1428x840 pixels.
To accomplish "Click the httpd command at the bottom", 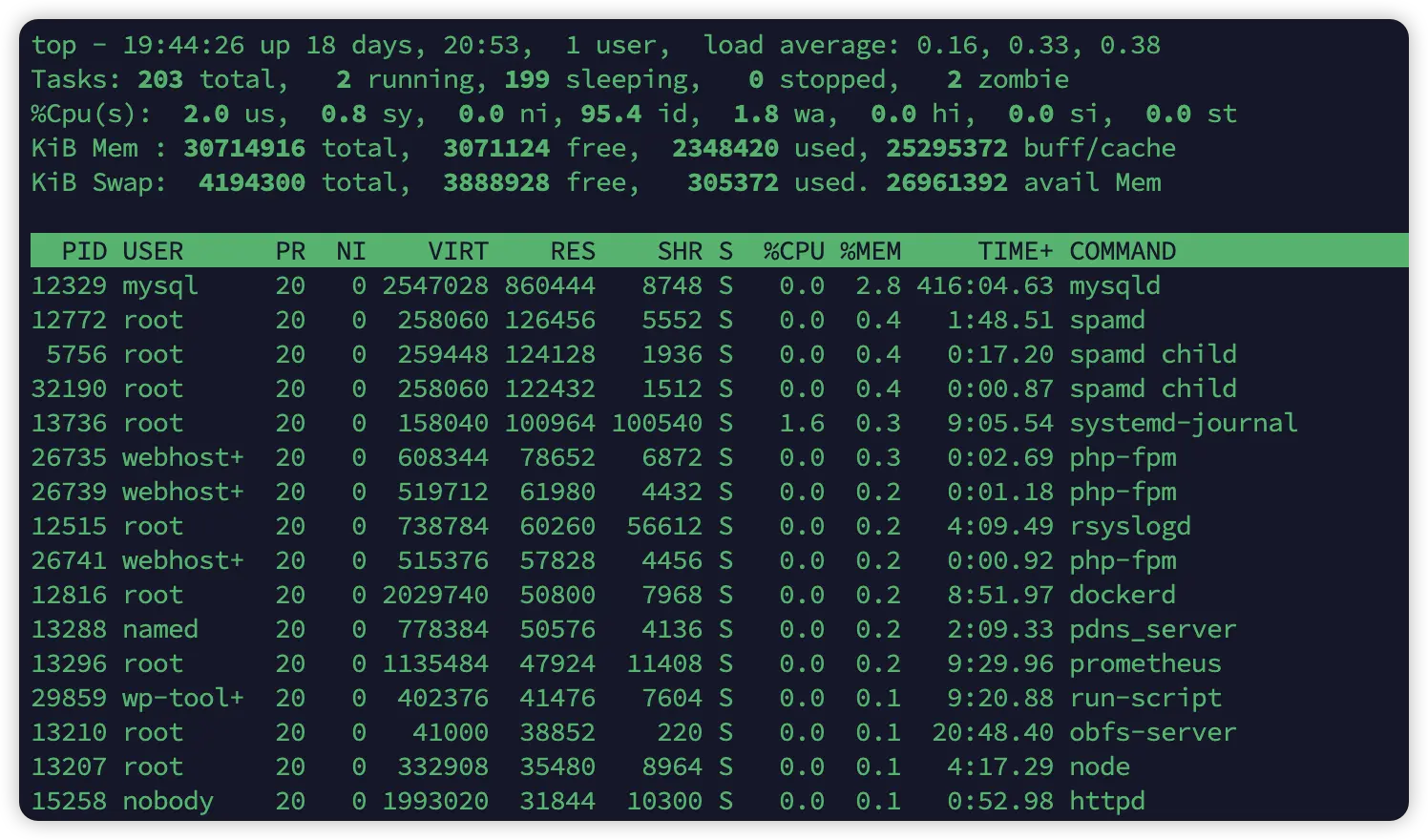I will point(1106,801).
